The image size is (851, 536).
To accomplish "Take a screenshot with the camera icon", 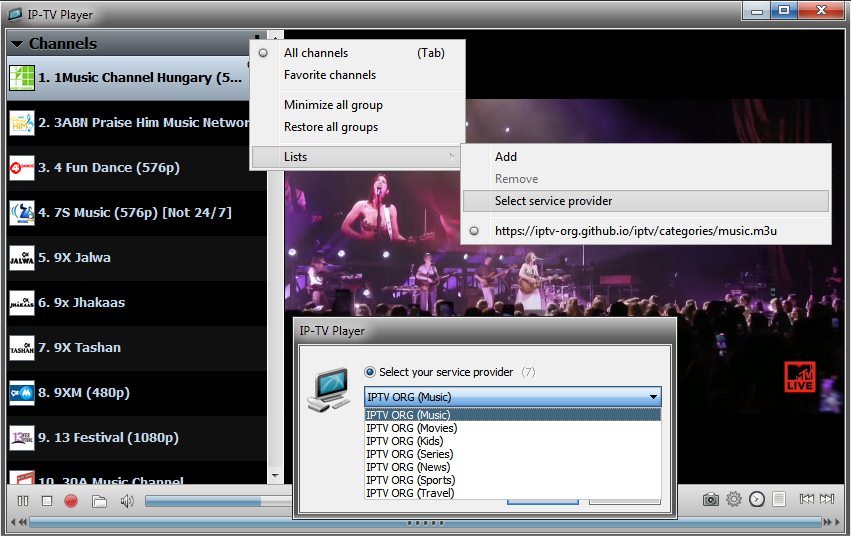I will tap(710, 499).
